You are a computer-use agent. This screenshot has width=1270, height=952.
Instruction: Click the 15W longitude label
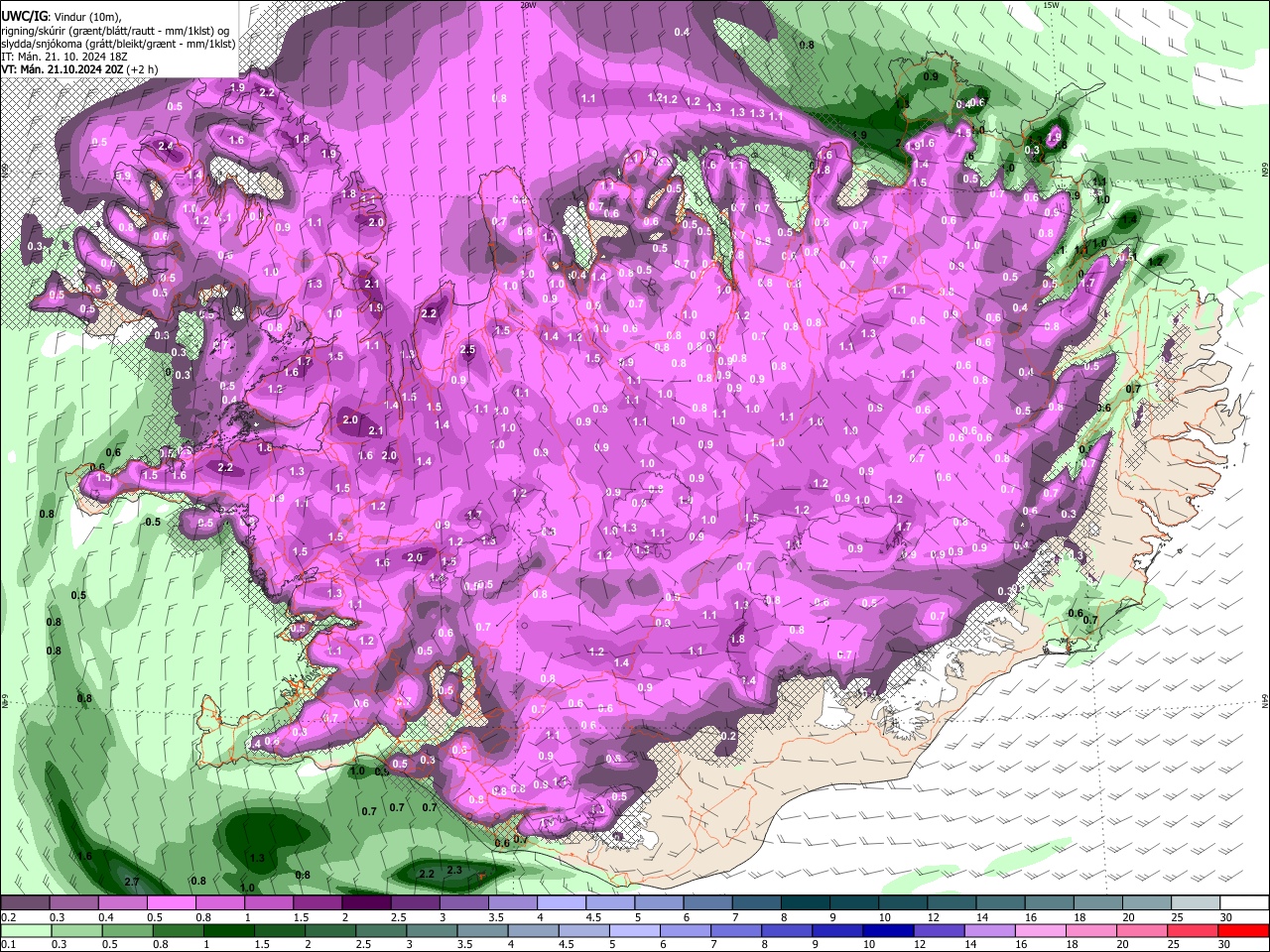1051,5
